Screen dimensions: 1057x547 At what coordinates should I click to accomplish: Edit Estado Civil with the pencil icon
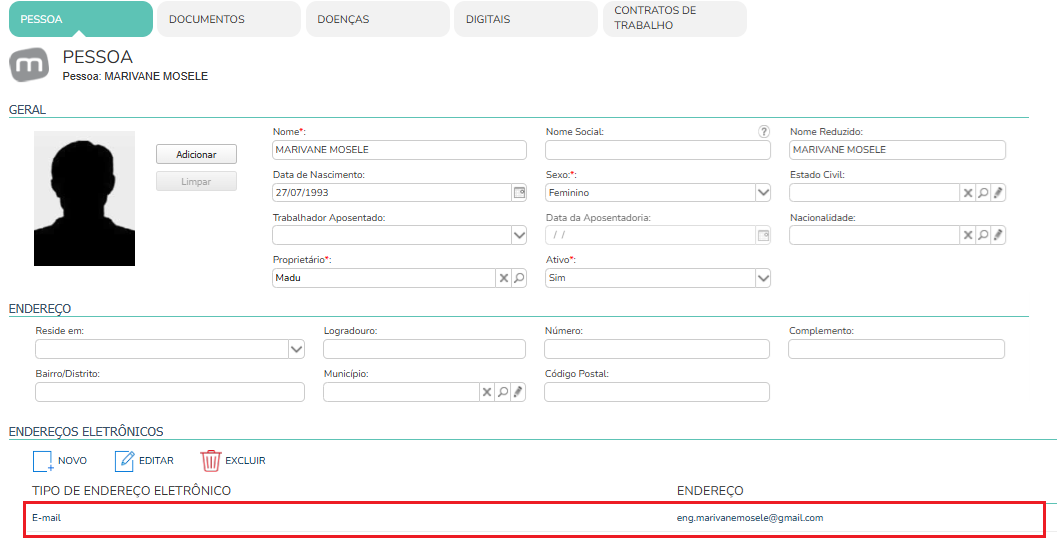(x=998, y=193)
